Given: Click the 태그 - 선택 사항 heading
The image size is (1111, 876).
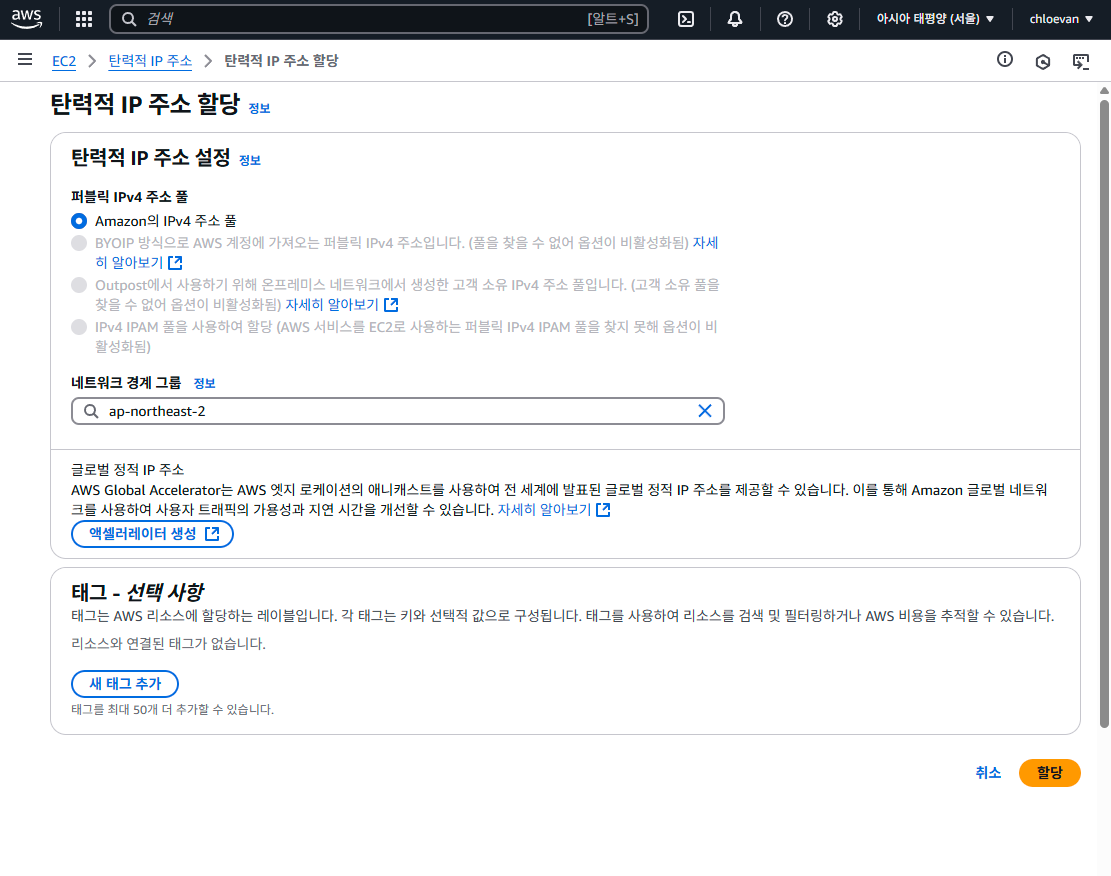Looking at the screenshot, I should 137,592.
